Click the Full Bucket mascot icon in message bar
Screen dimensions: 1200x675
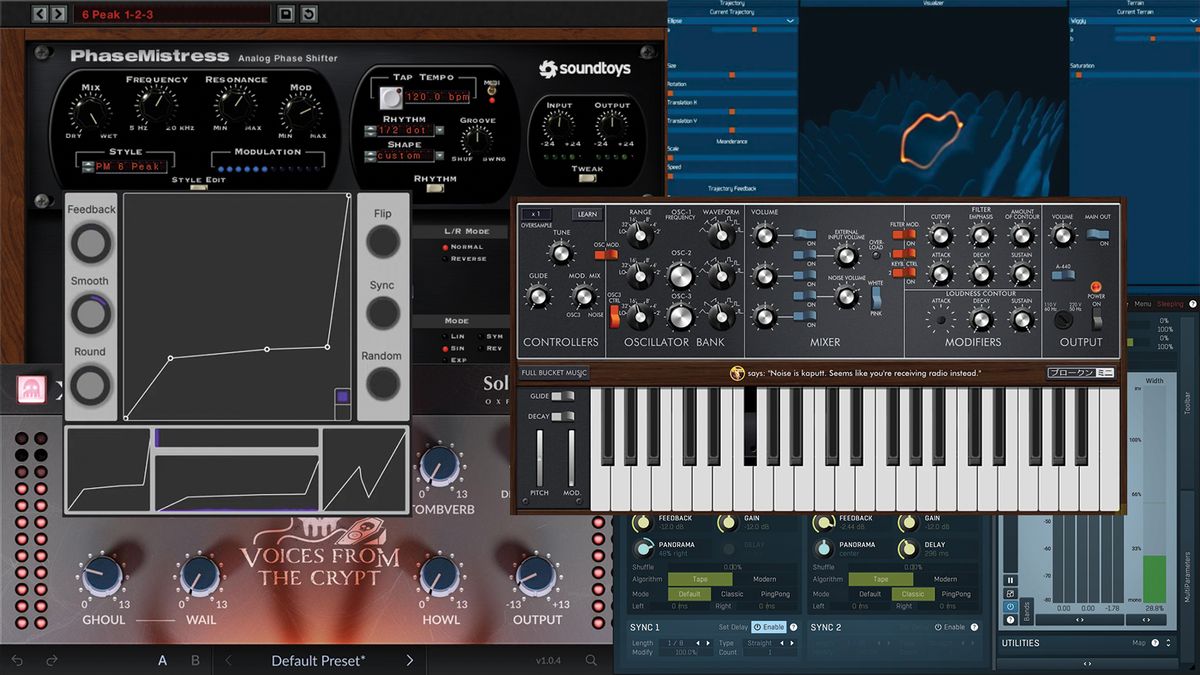[737, 373]
